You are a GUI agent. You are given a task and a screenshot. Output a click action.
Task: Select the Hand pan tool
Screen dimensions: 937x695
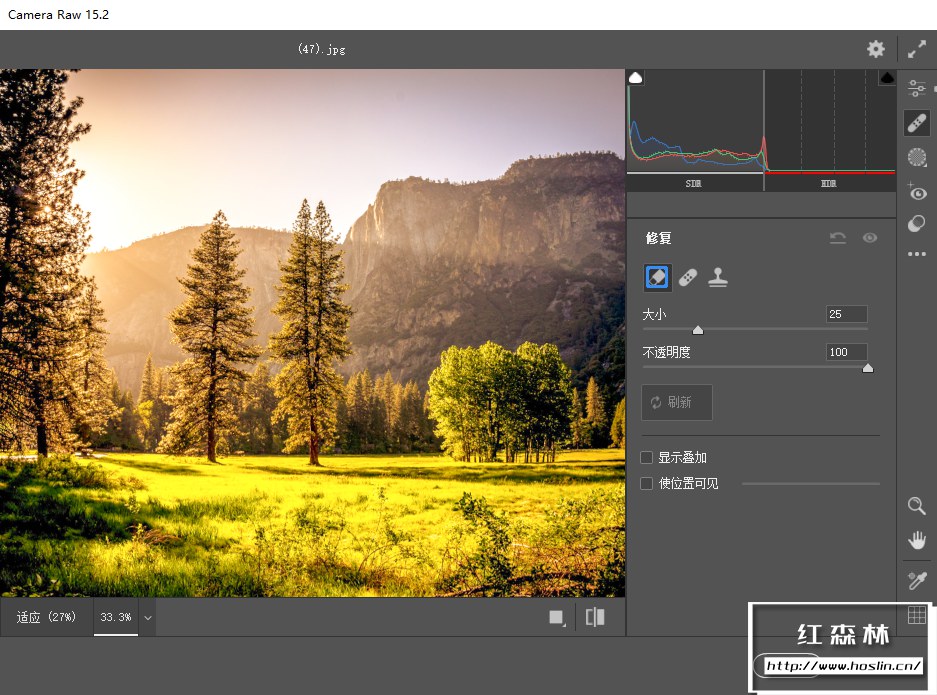tap(917, 540)
